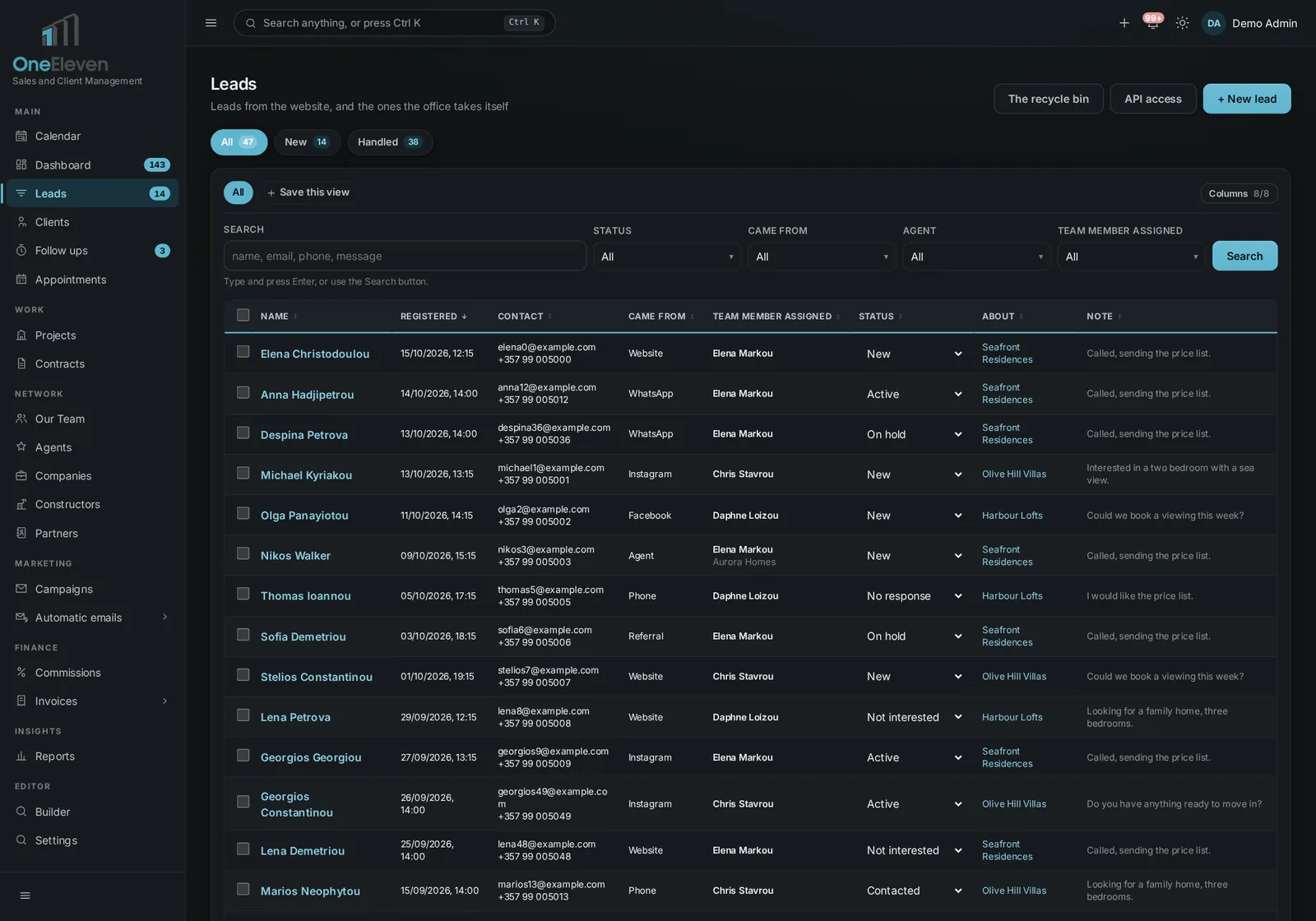
Task: Sort table by Registered column header
Action: click(x=433, y=317)
